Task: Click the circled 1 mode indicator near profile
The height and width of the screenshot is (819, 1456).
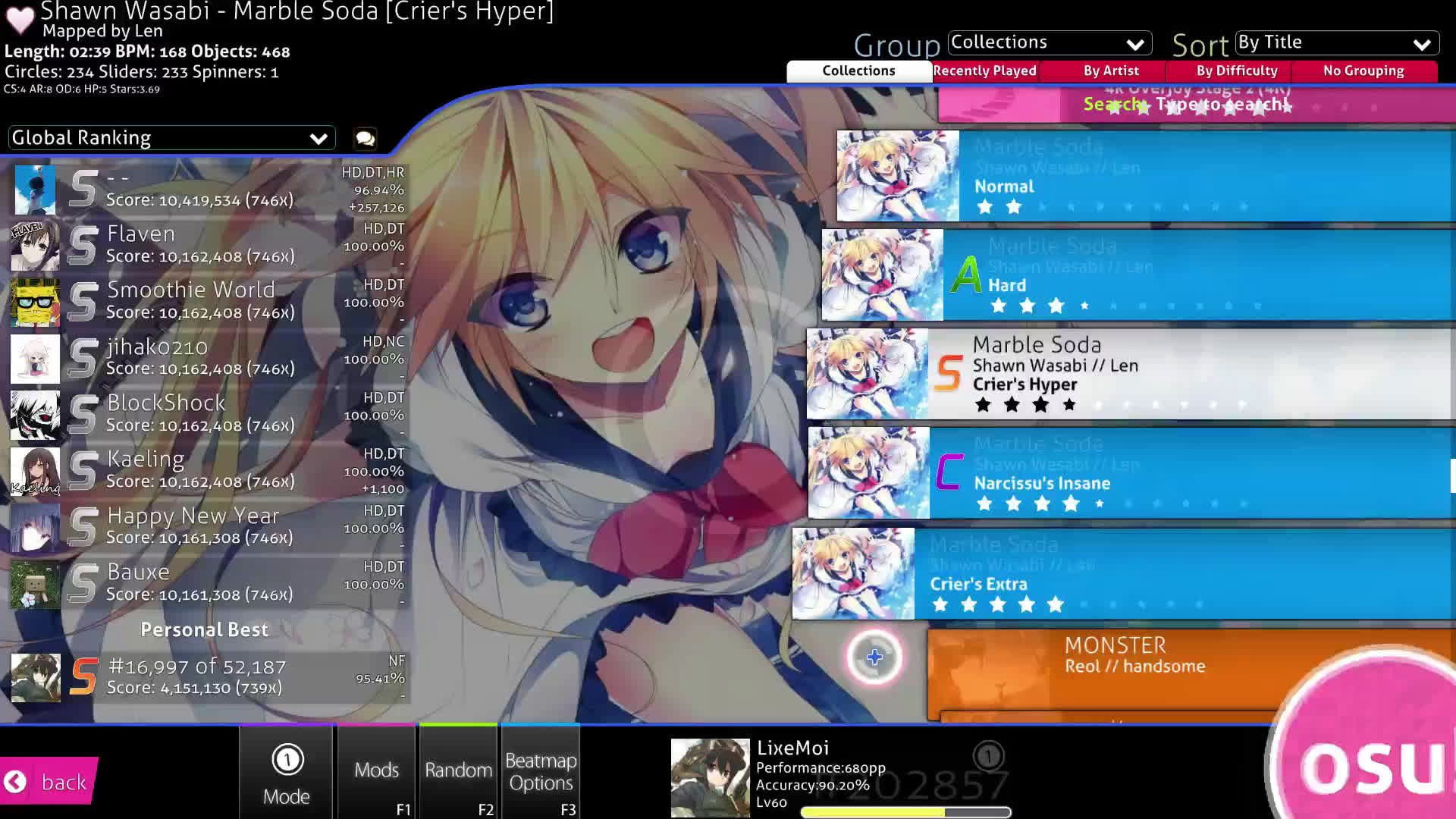Action: click(x=988, y=756)
